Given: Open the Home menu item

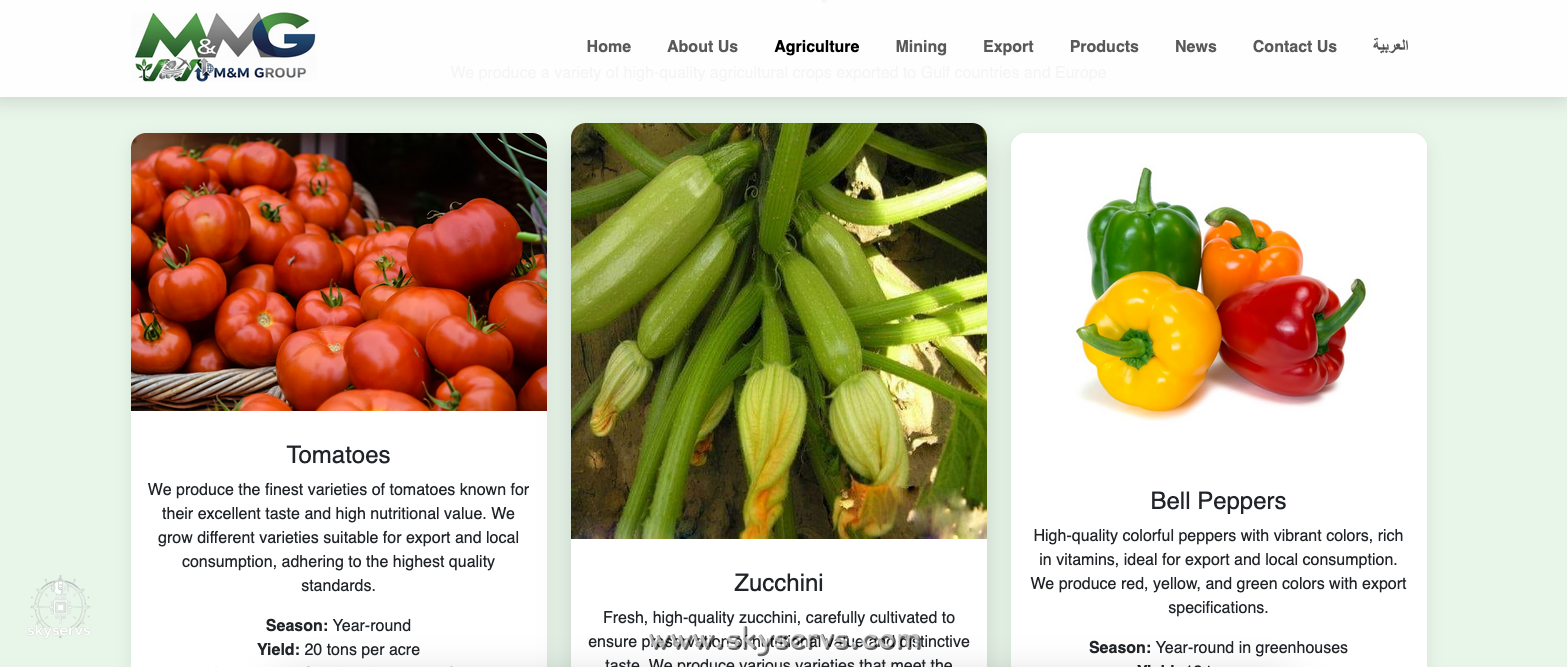Looking at the screenshot, I should coord(608,46).
